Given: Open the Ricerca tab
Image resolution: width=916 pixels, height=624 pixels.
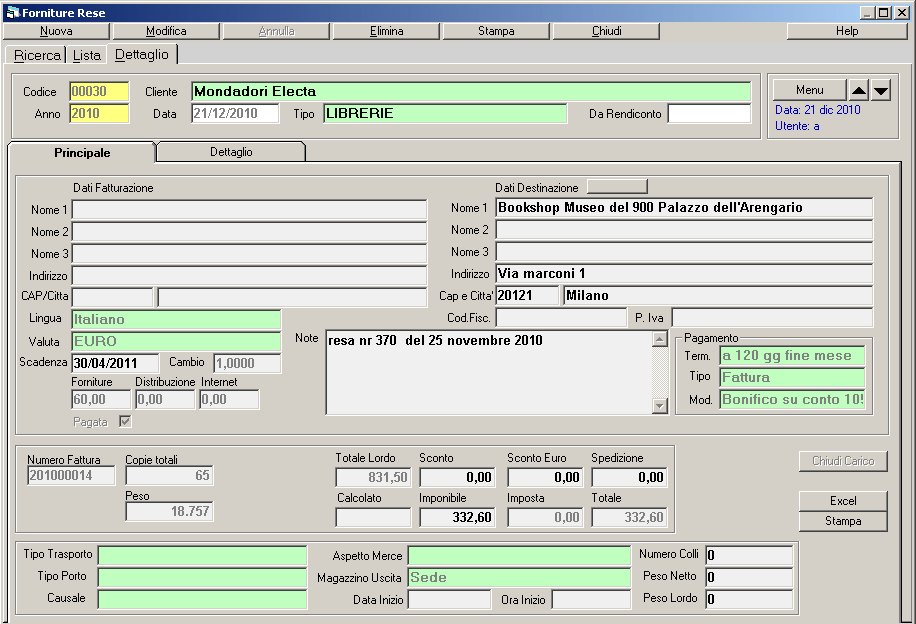Looking at the screenshot, I should click(37, 55).
